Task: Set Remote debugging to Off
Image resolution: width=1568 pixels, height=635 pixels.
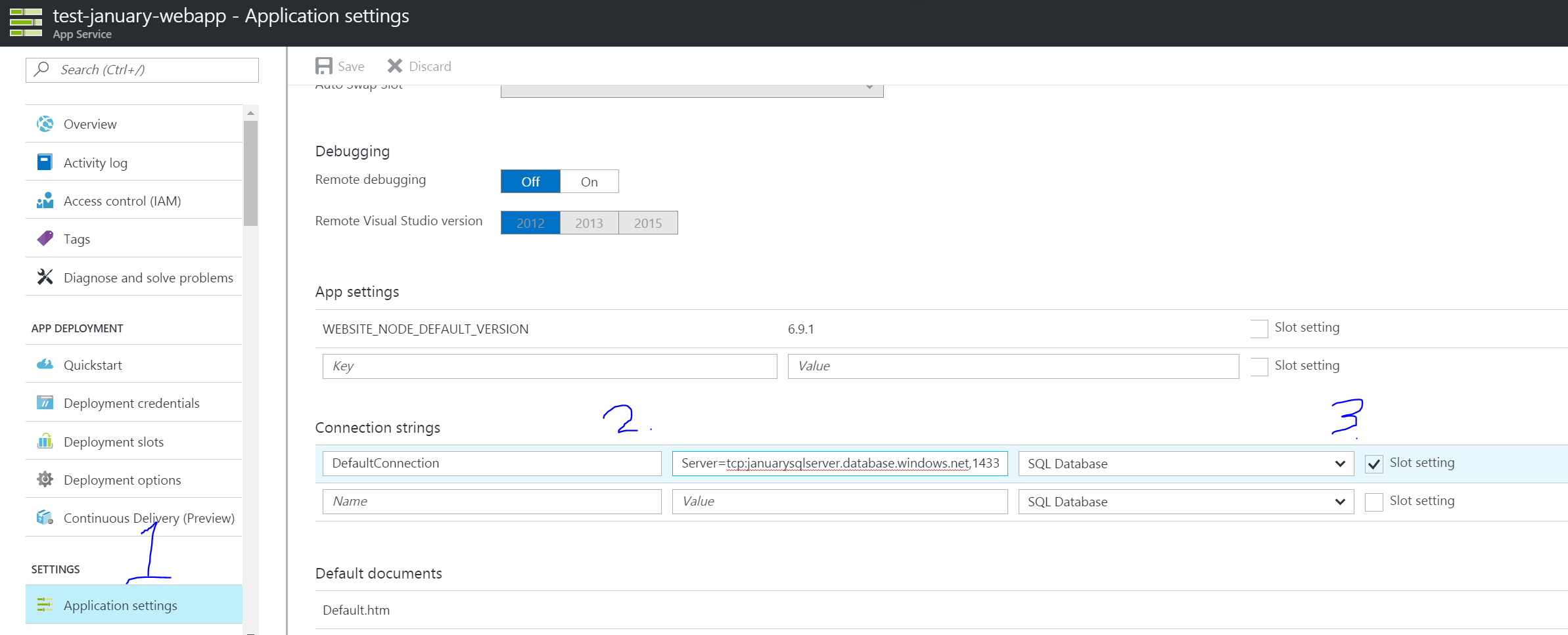Action: coord(530,181)
